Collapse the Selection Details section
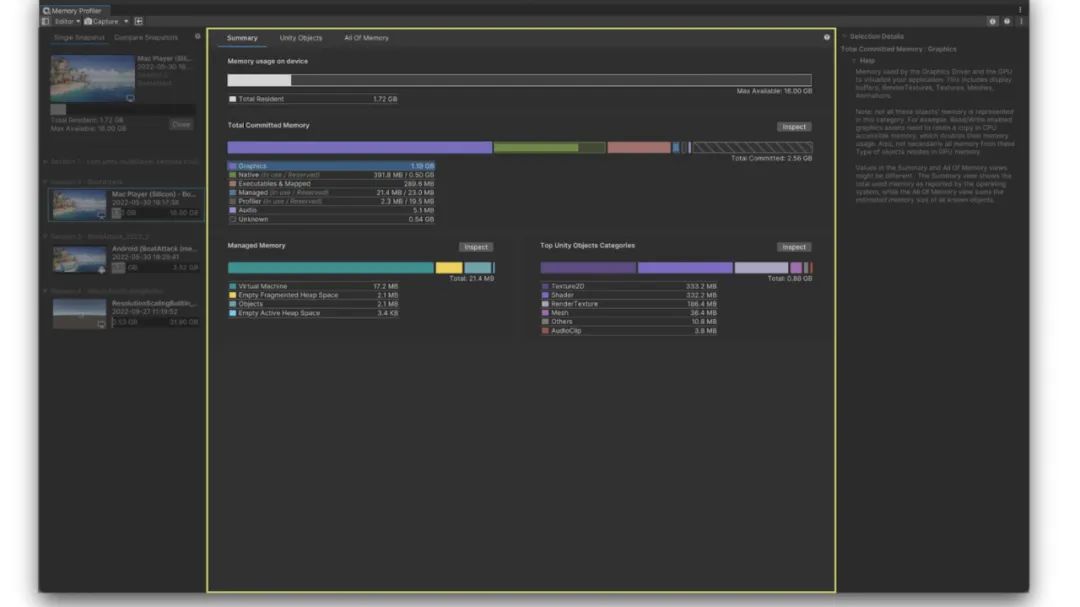Viewport: 1080px width, 607px height. pyautogui.click(x=845, y=37)
